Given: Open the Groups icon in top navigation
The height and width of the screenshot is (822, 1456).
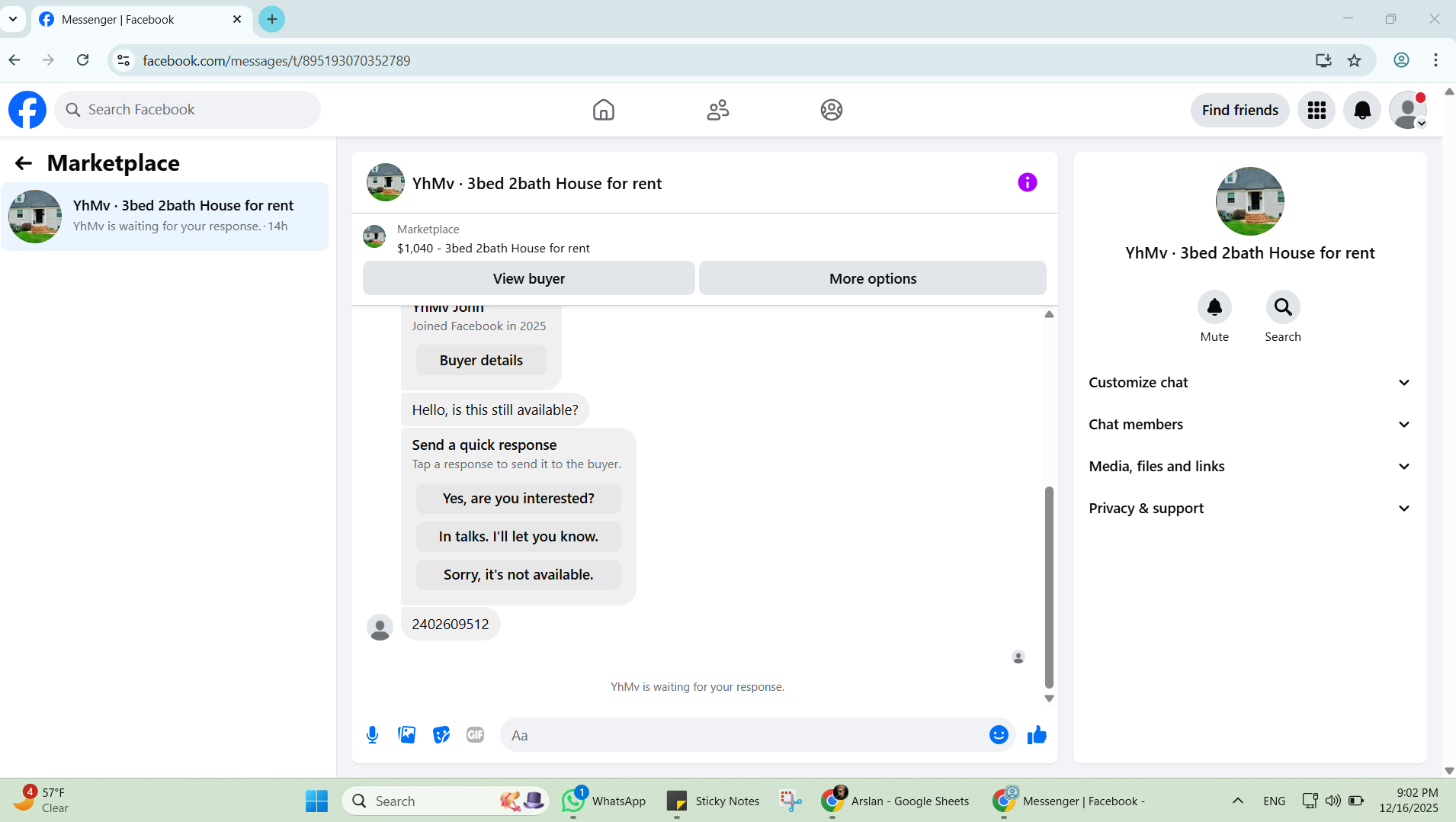Looking at the screenshot, I should point(831,110).
